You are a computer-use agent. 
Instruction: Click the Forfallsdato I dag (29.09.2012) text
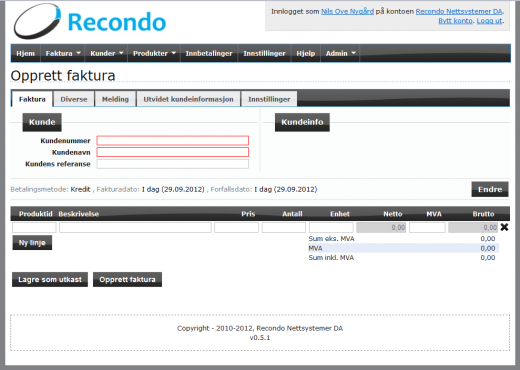click(x=264, y=189)
